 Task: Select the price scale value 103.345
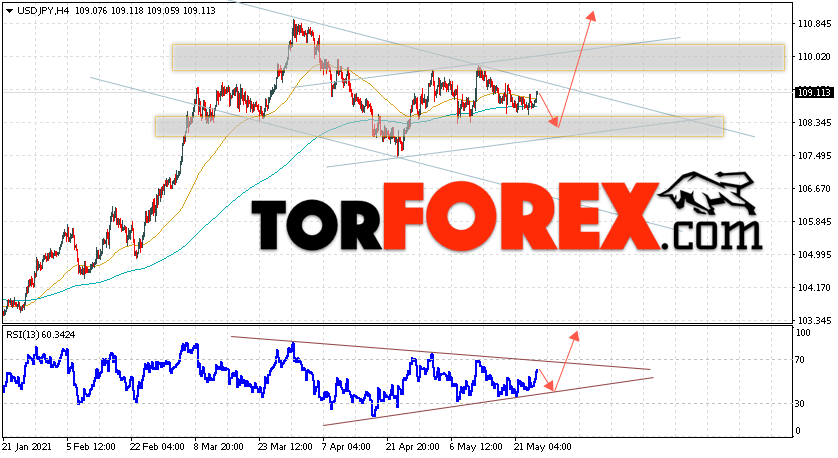[814, 321]
